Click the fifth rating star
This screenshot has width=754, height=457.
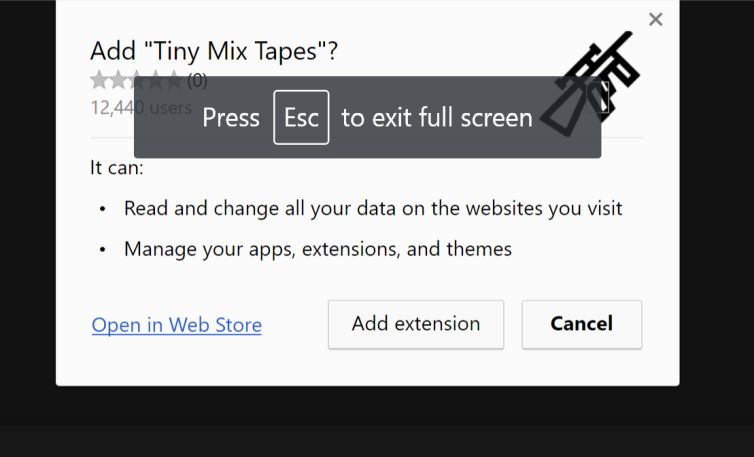pos(173,80)
